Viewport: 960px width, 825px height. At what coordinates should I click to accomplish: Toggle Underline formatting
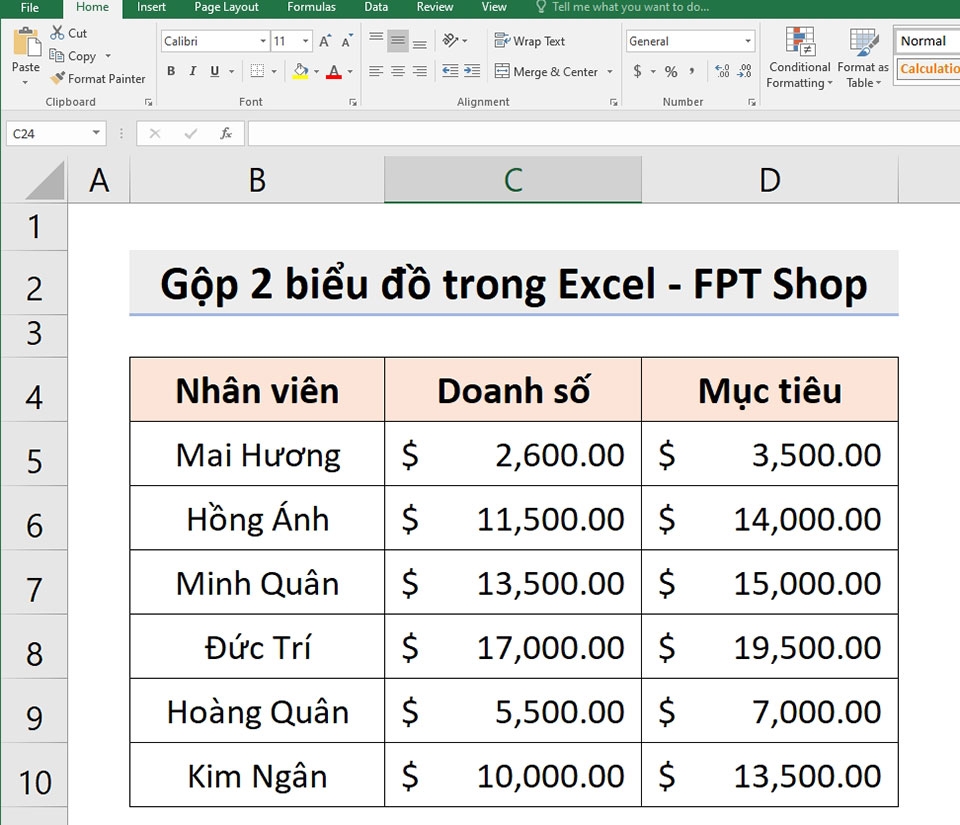click(x=214, y=71)
